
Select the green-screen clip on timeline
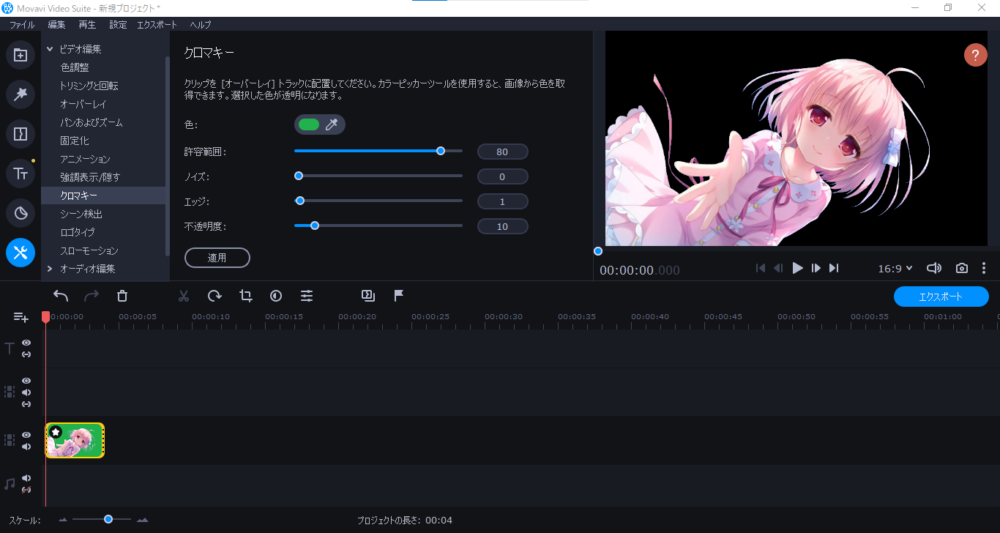75,441
